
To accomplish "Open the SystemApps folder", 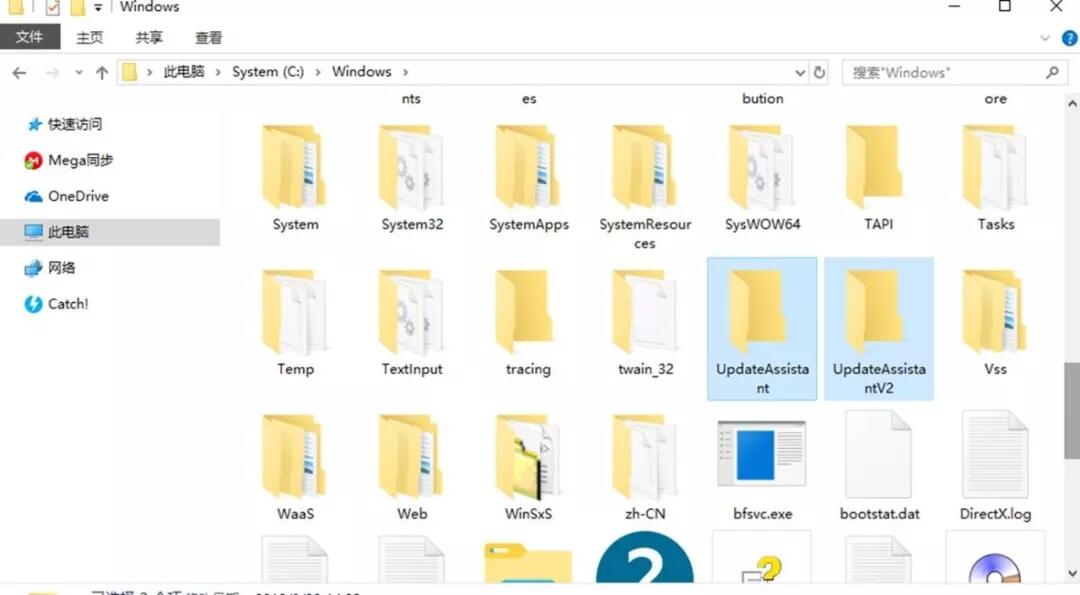I will (x=528, y=179).
